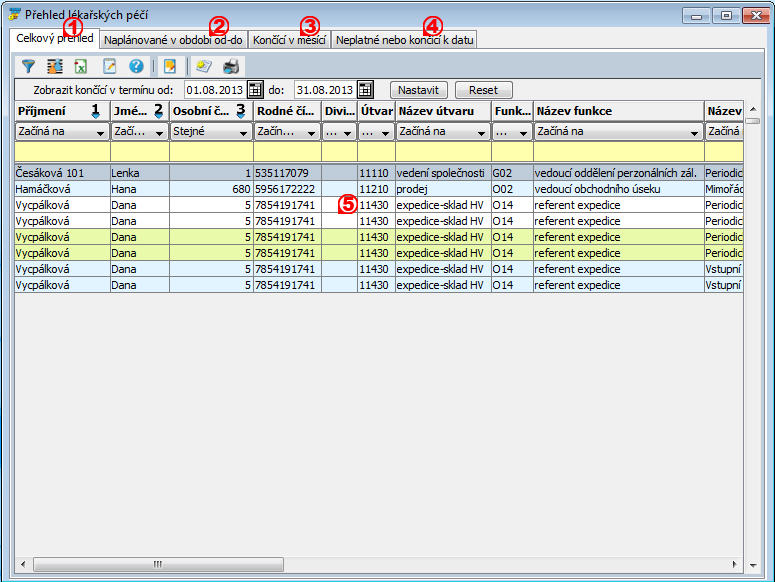Click the funnel filter icon in toolbar
775x582 pixels.
pos(28,66)
